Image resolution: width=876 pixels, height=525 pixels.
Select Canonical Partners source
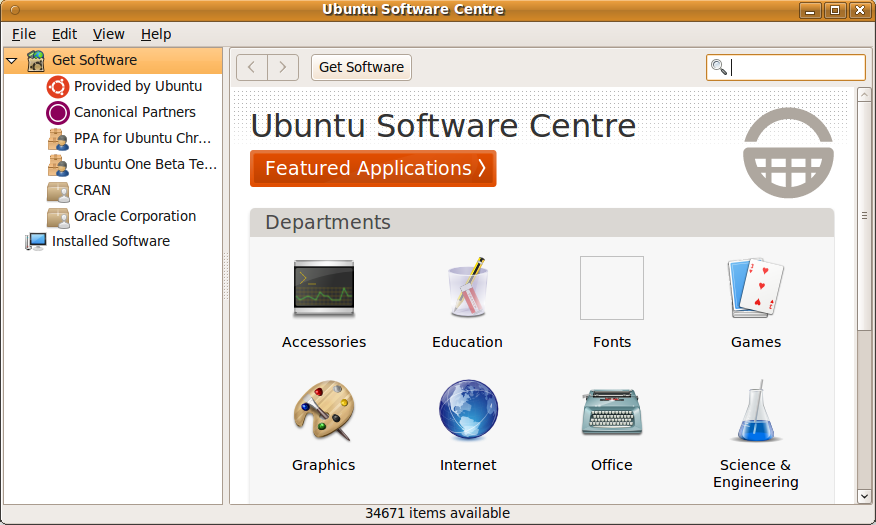[x=135, y=112]
